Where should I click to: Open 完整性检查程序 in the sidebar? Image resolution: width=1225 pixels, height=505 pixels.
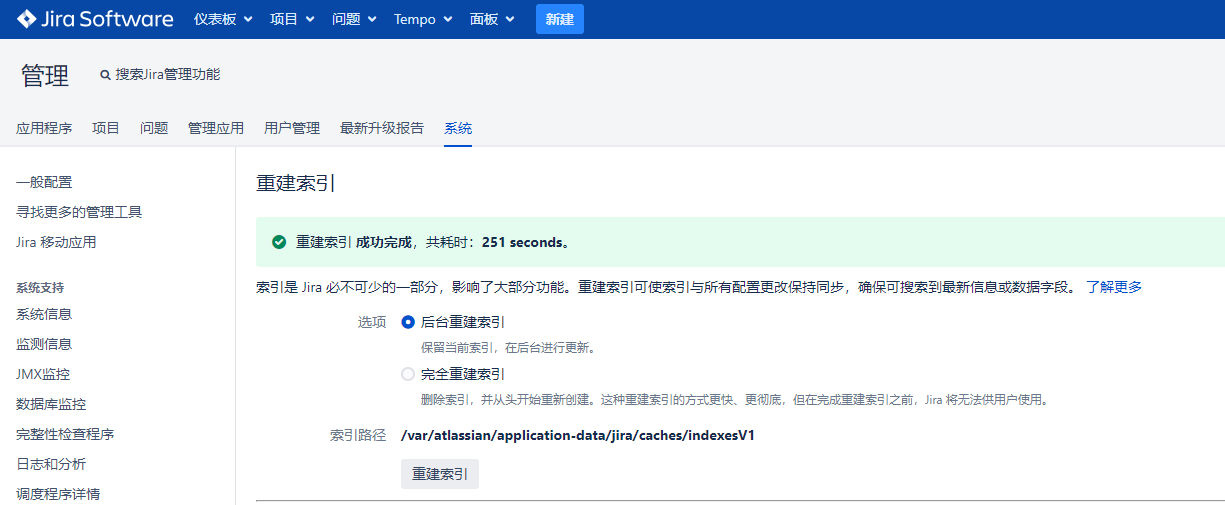65,434
